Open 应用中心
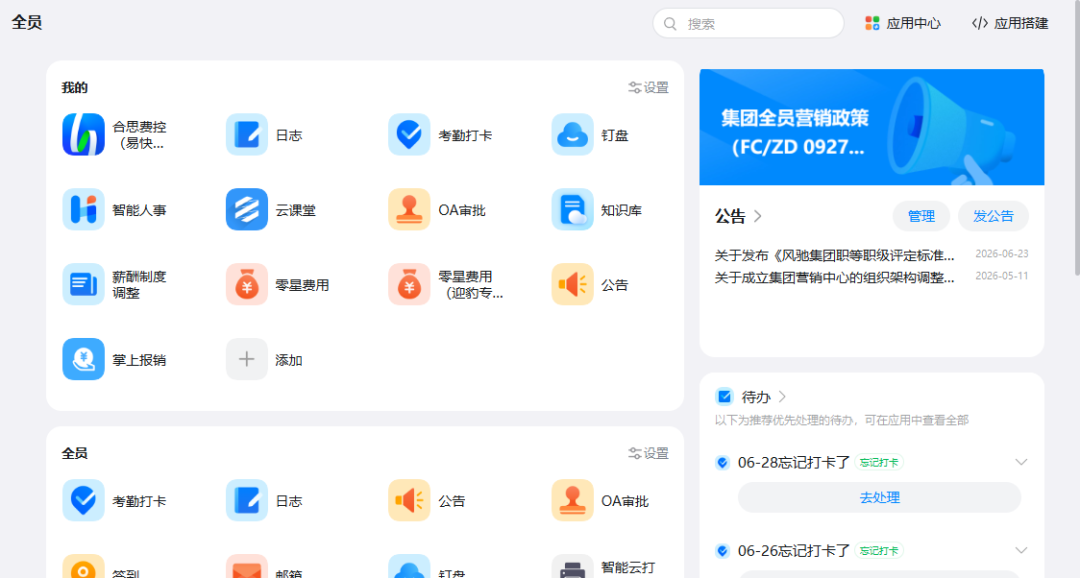Image resolution: width=1080 pixels, height=578 pixels. 903,23
